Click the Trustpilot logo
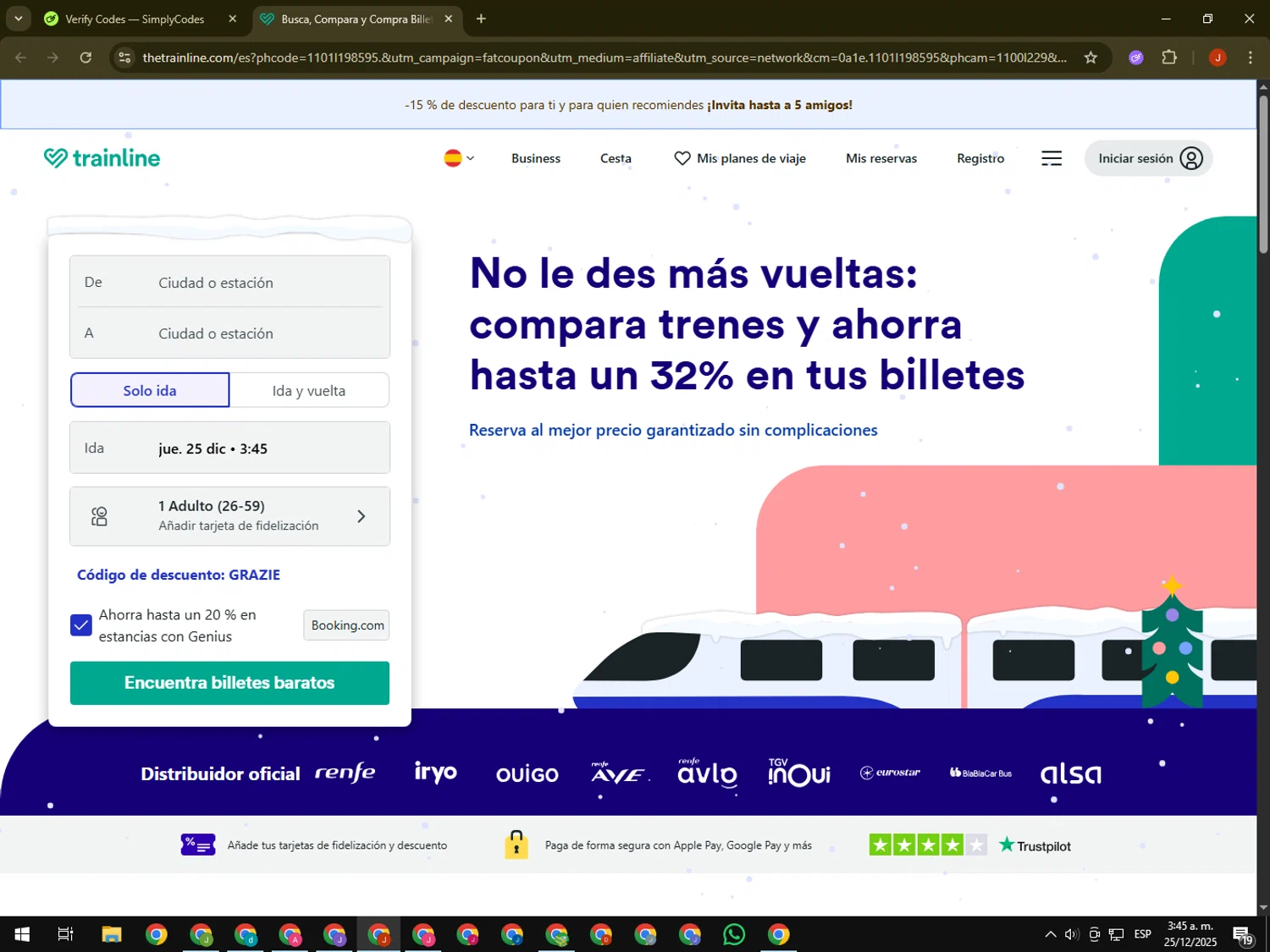This screenshot has width=1270, height=952. 1035,845
